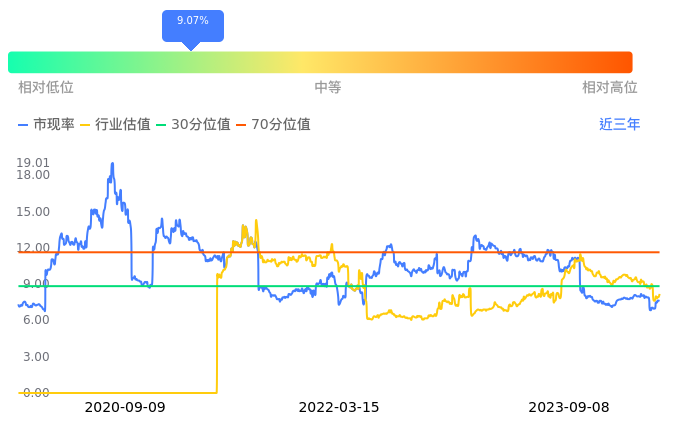The image size is (686, 442).
Task: Click the gradient valuation percentile bar
Action: [320, 62]
